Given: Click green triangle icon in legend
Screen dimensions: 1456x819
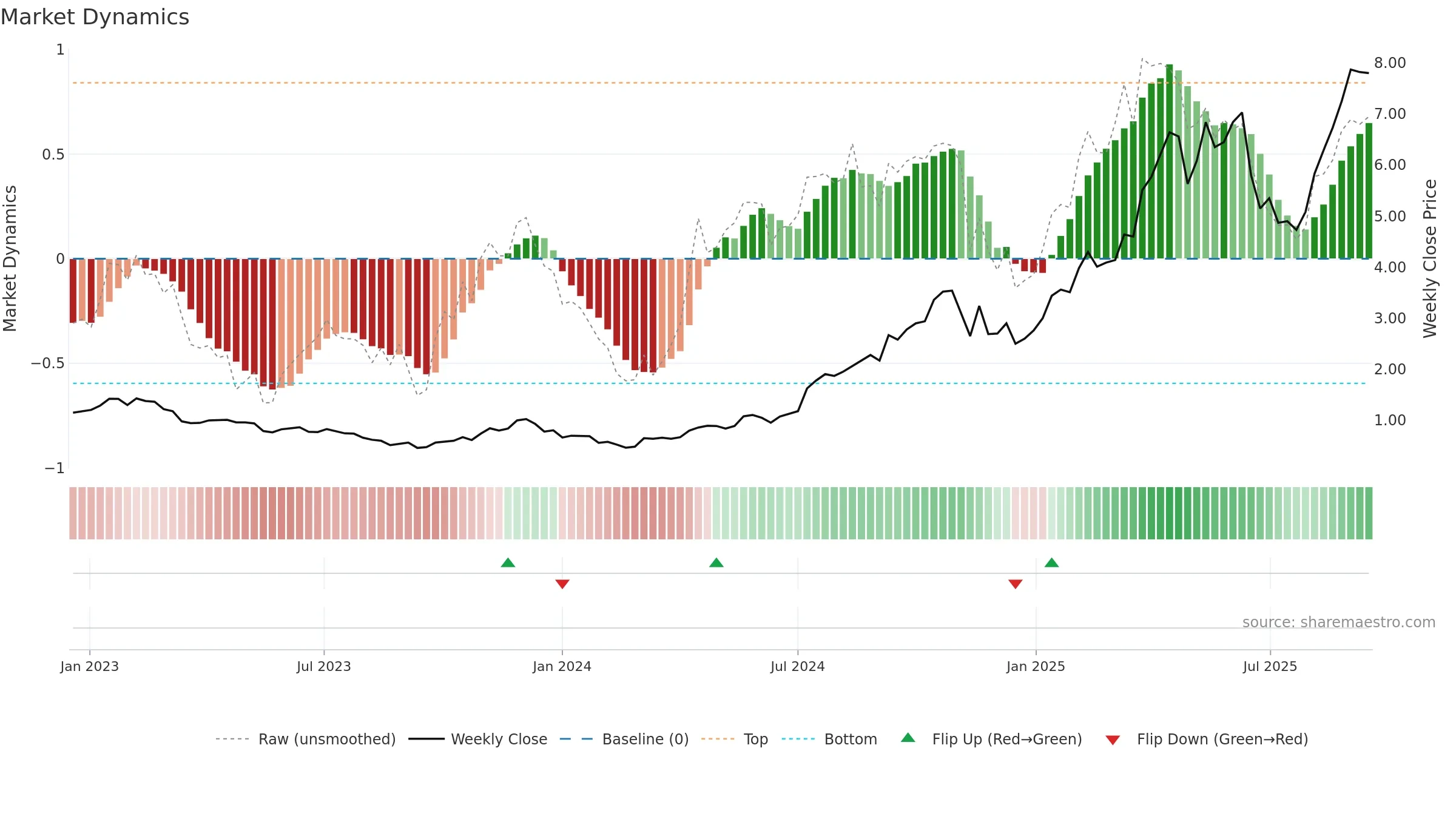Looking at the screenshot, I should [x=908, y=738].
